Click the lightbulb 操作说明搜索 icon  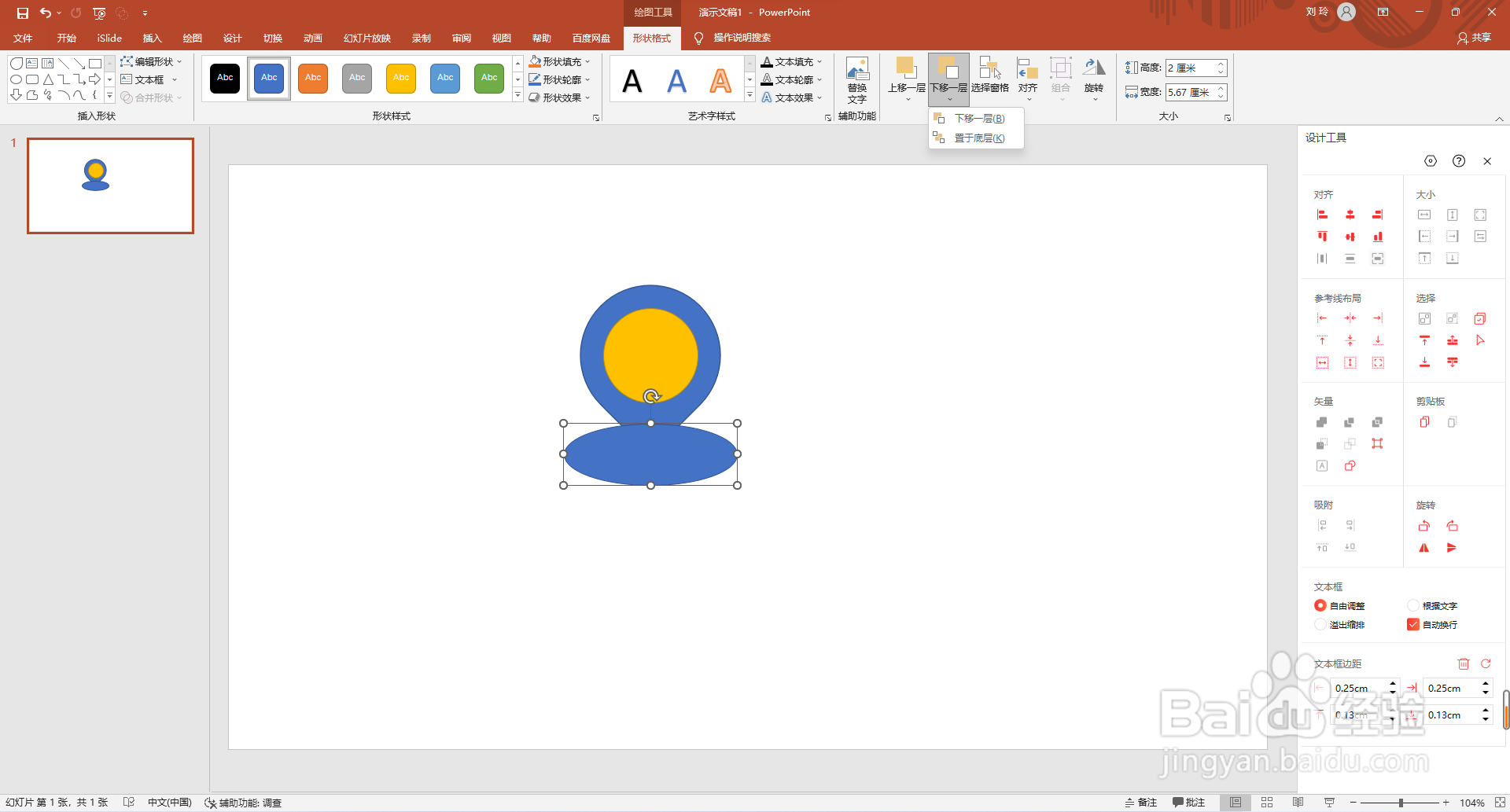(698, 38)
